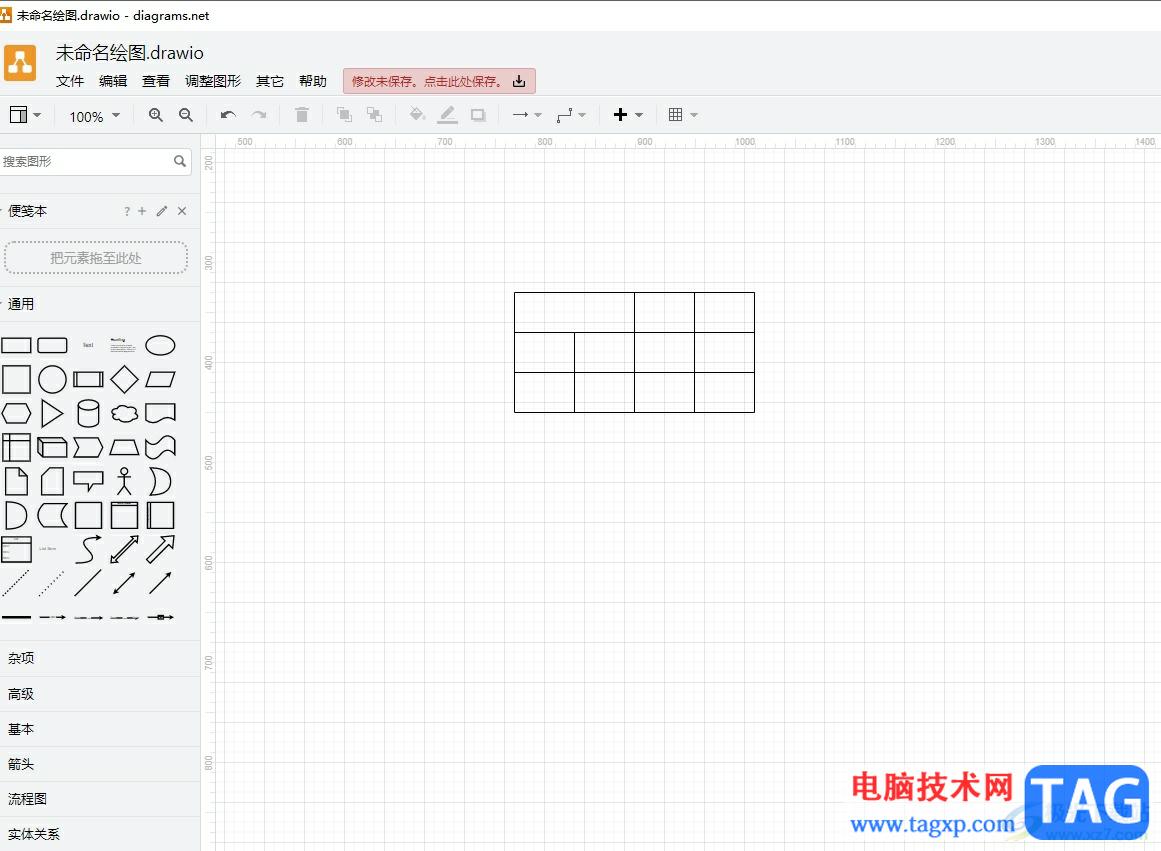Screen dimensions: 1161x851
Task: Open the 查看 menu
Action: (155, 81)
